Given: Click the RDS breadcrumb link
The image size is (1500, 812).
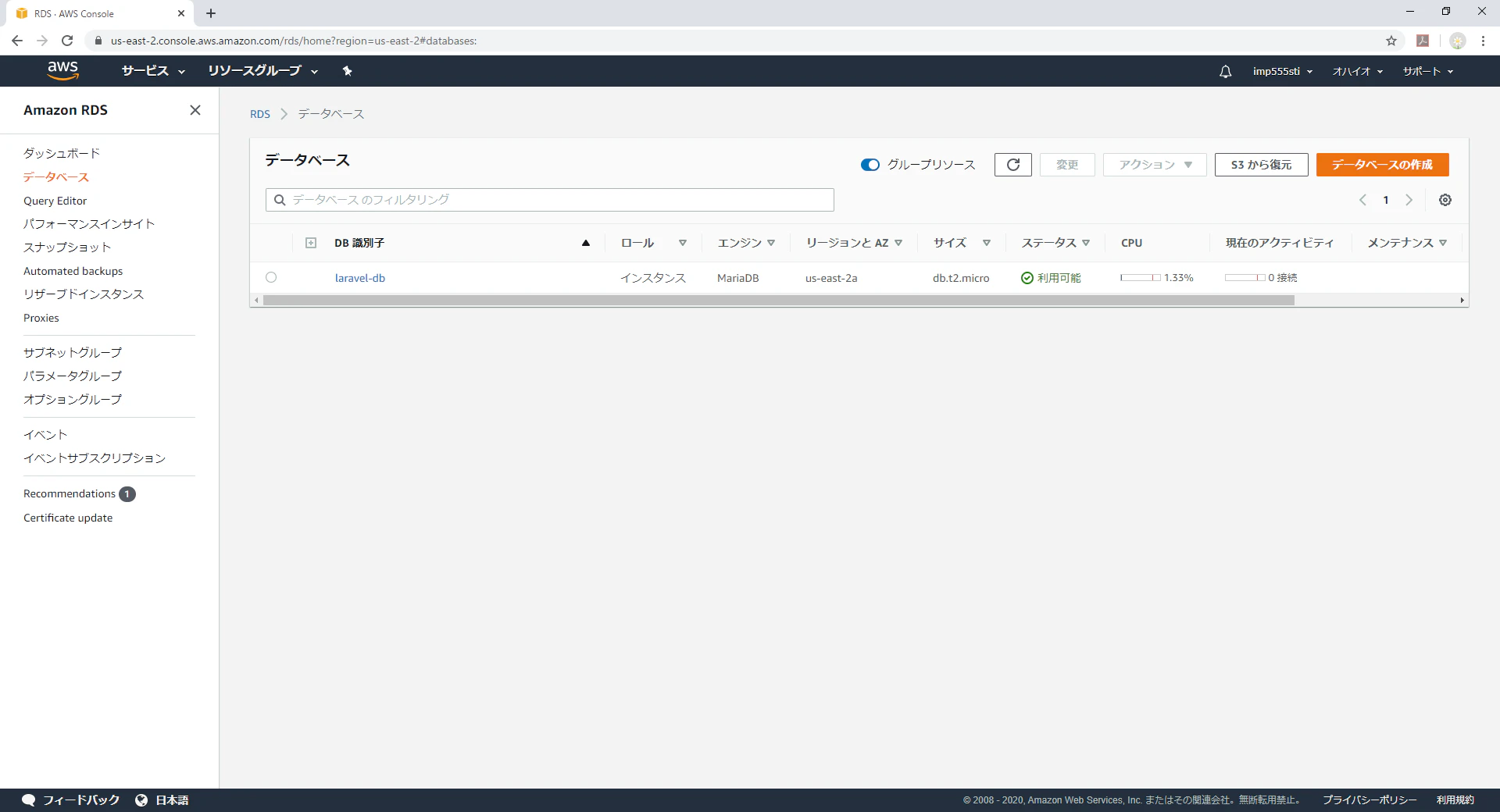Looking at the screenshot, I should tap(260, 114).
